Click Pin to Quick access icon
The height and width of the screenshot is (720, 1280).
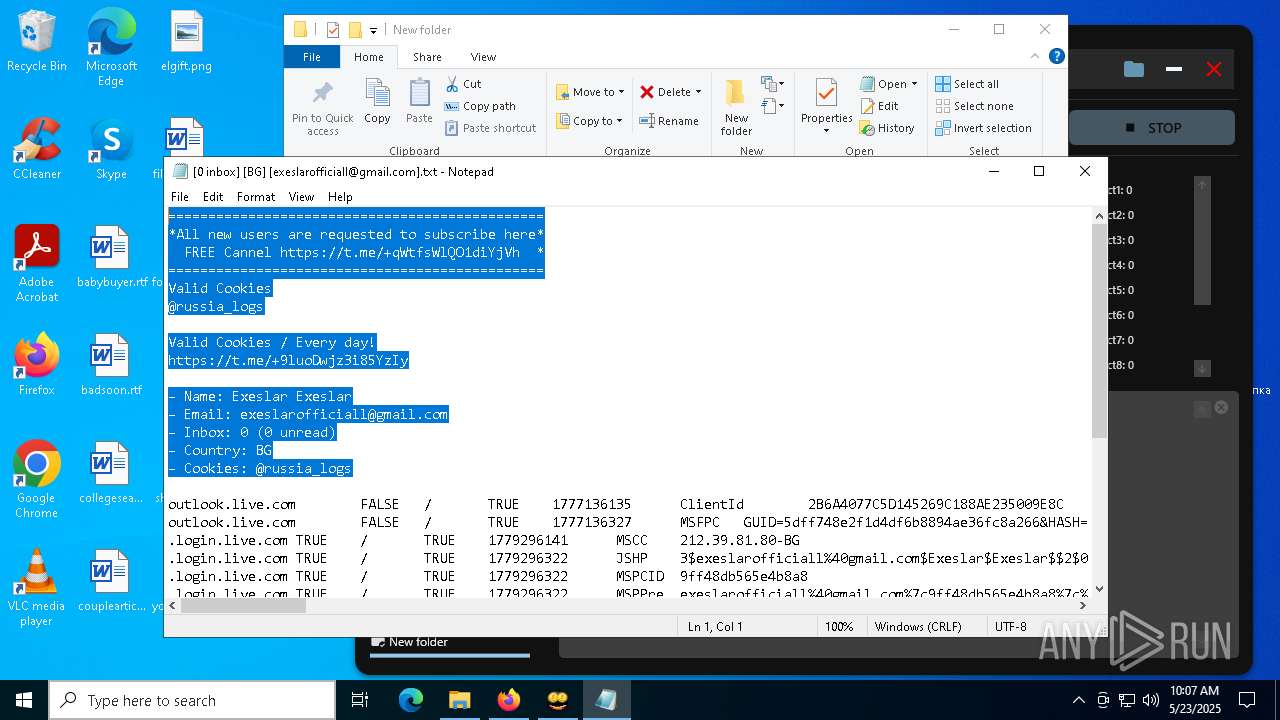(322, 108)
